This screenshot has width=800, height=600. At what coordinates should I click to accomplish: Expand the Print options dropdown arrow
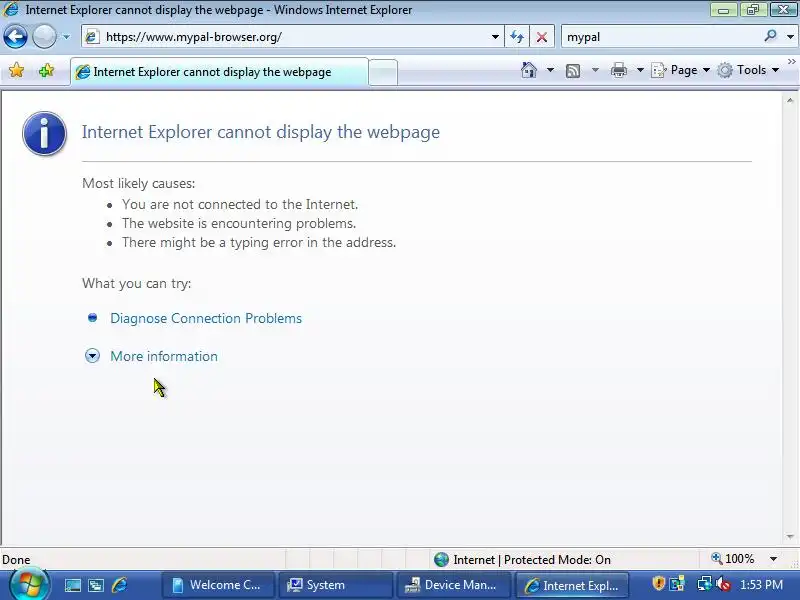pos(640,70)
